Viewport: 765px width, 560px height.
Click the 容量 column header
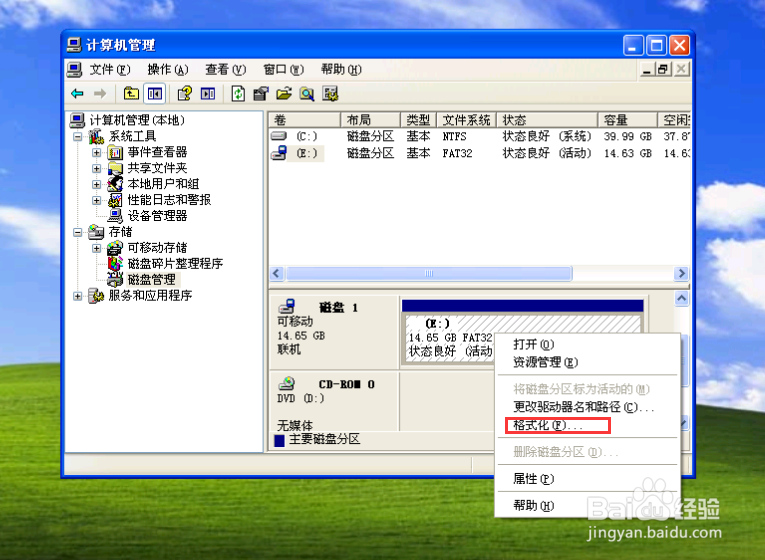(627, 120)
